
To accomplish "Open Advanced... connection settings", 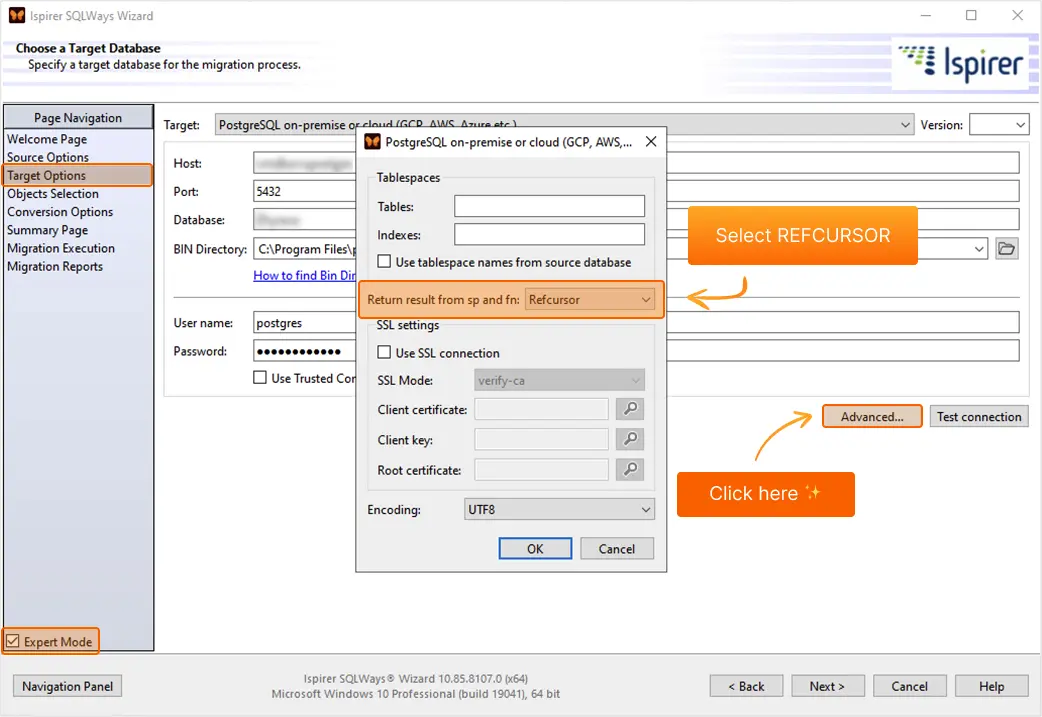I will pyautogui.click(x=872, y=417).
